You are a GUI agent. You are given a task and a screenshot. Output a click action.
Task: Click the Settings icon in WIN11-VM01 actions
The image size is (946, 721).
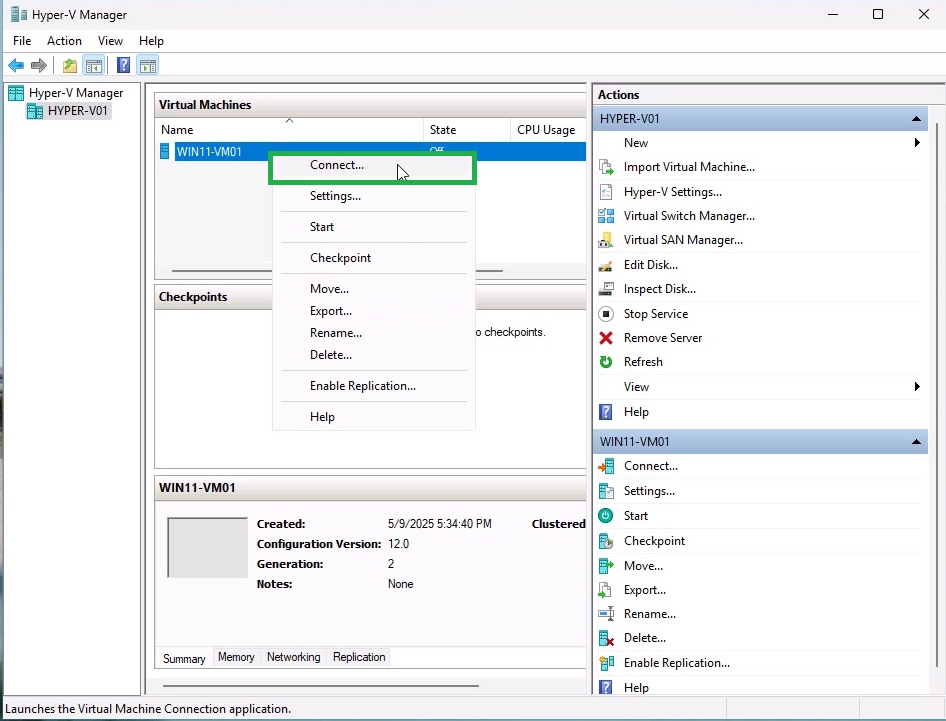[606, 491]
